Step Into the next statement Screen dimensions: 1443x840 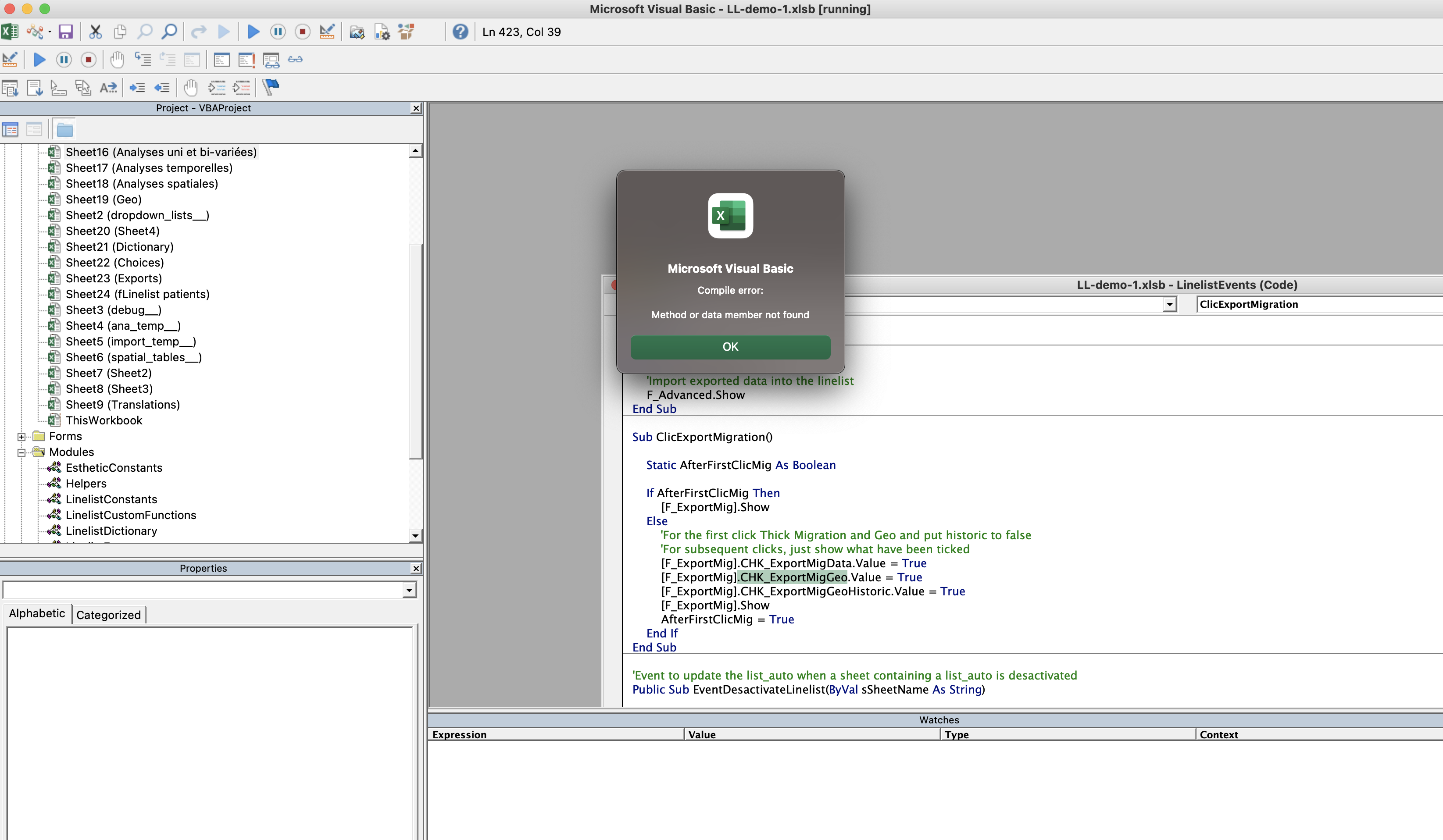click(x=143, y=59)
